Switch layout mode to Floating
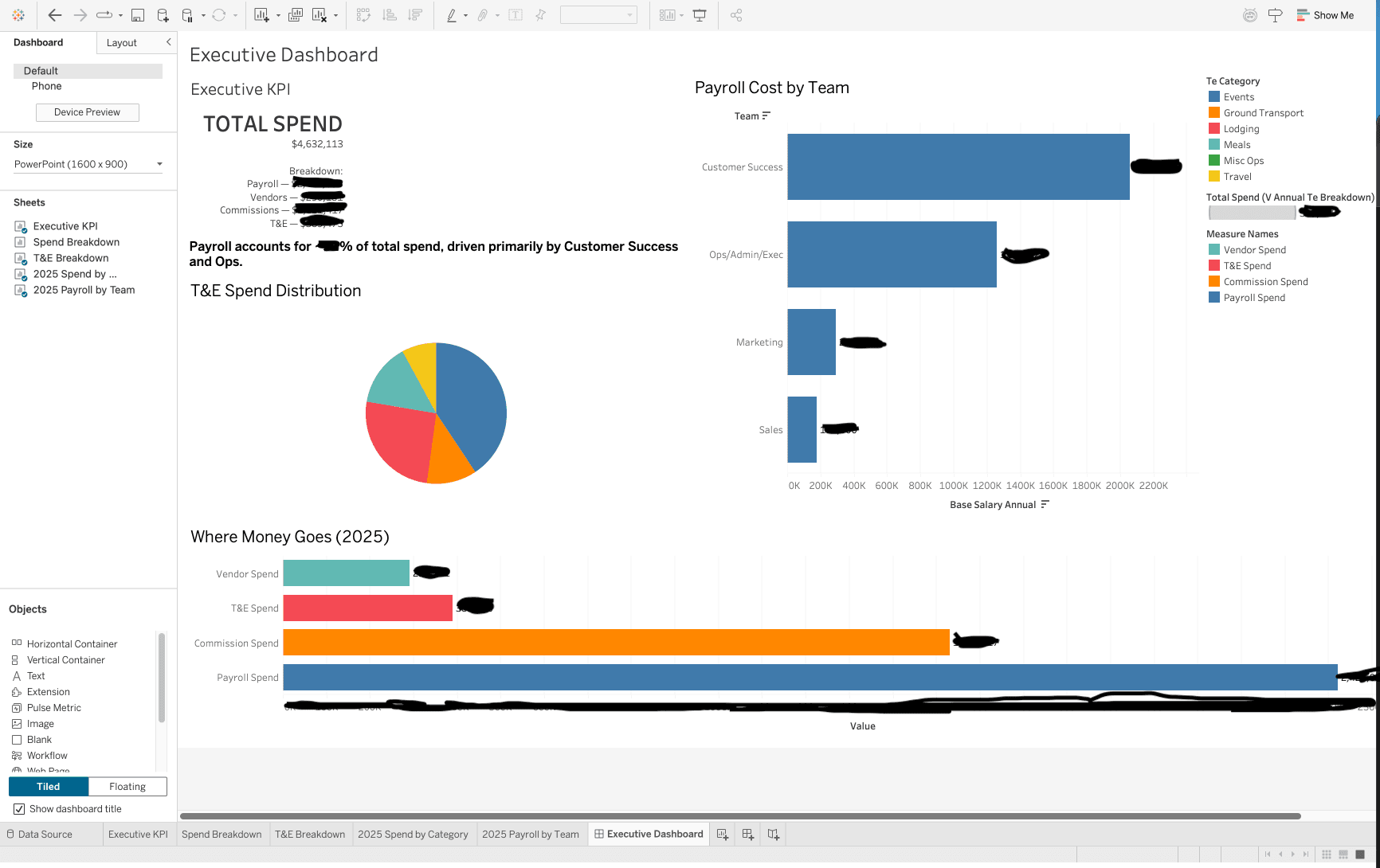Image resolution: width=1380 pixels, height=868 pixels. tap(127, 786)
